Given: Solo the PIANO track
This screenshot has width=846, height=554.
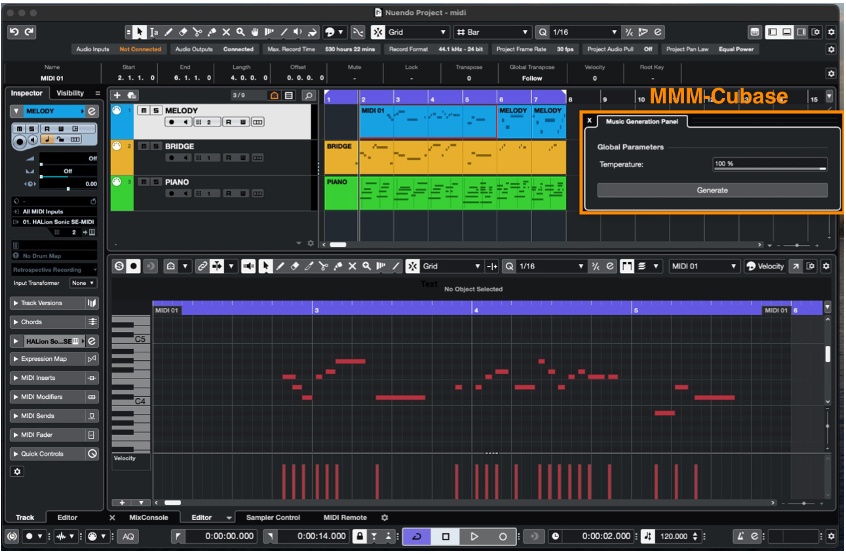Looking at the screenshot, I should (155, 183).
